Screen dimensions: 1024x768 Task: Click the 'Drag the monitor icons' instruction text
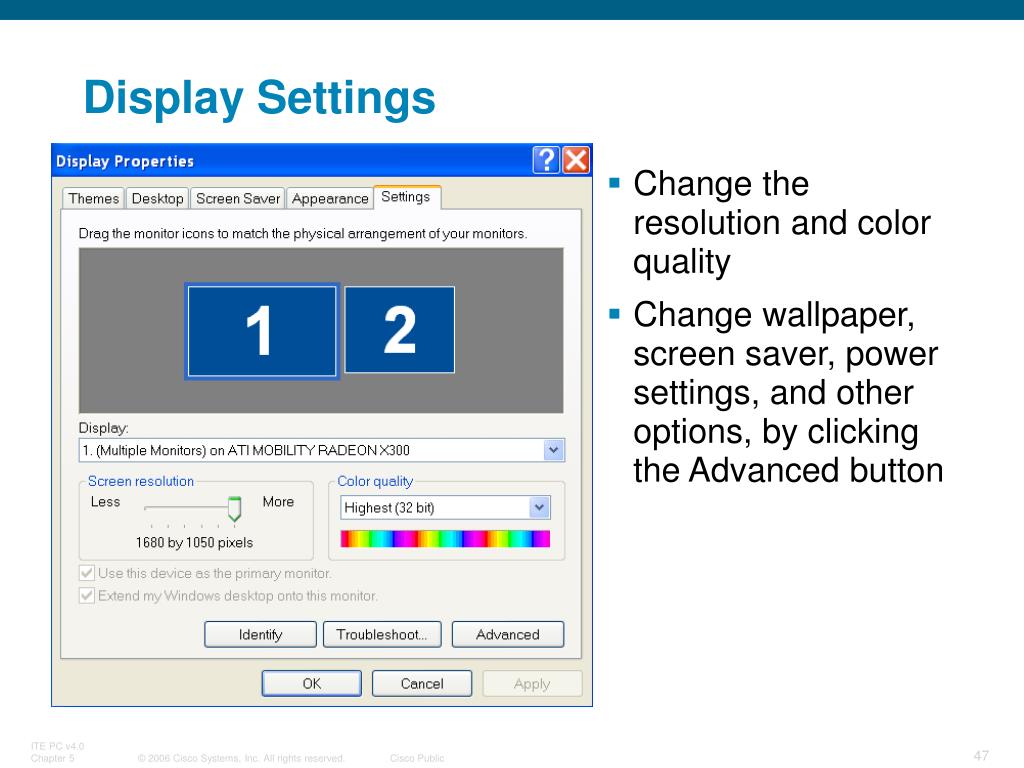tap(302, 234)
